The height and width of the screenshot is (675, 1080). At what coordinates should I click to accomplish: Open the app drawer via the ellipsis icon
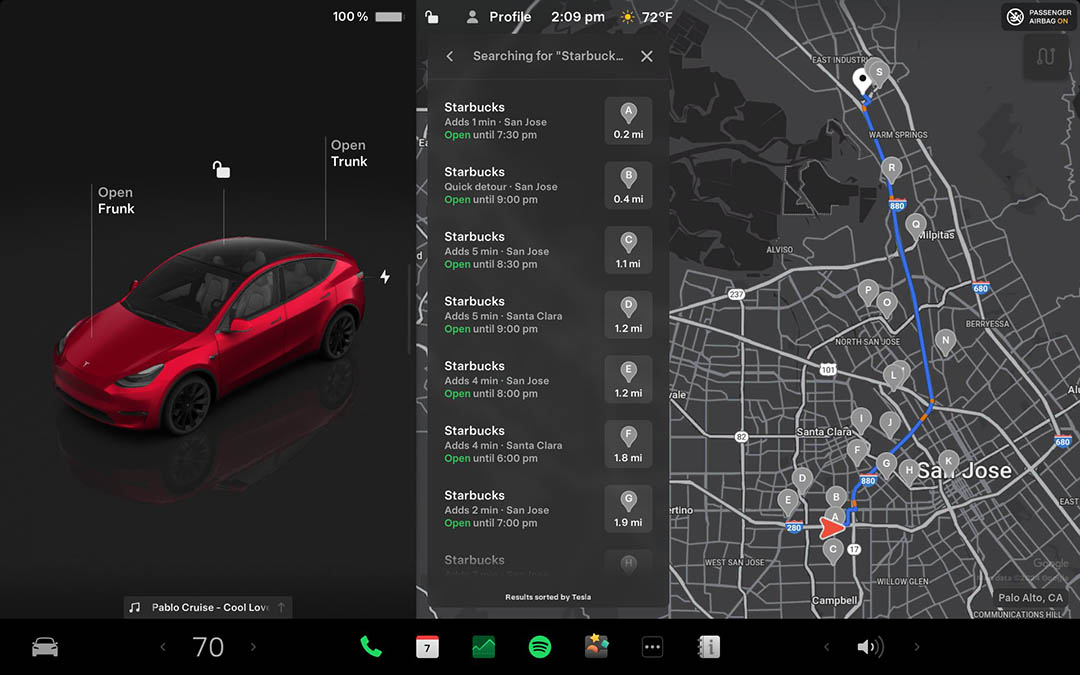652,647
